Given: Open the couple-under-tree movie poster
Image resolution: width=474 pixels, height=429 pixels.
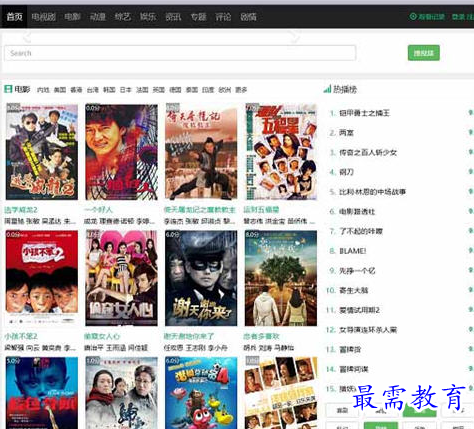Looking at the screenshot, I should pyautogui.click(x=281, y=278).
